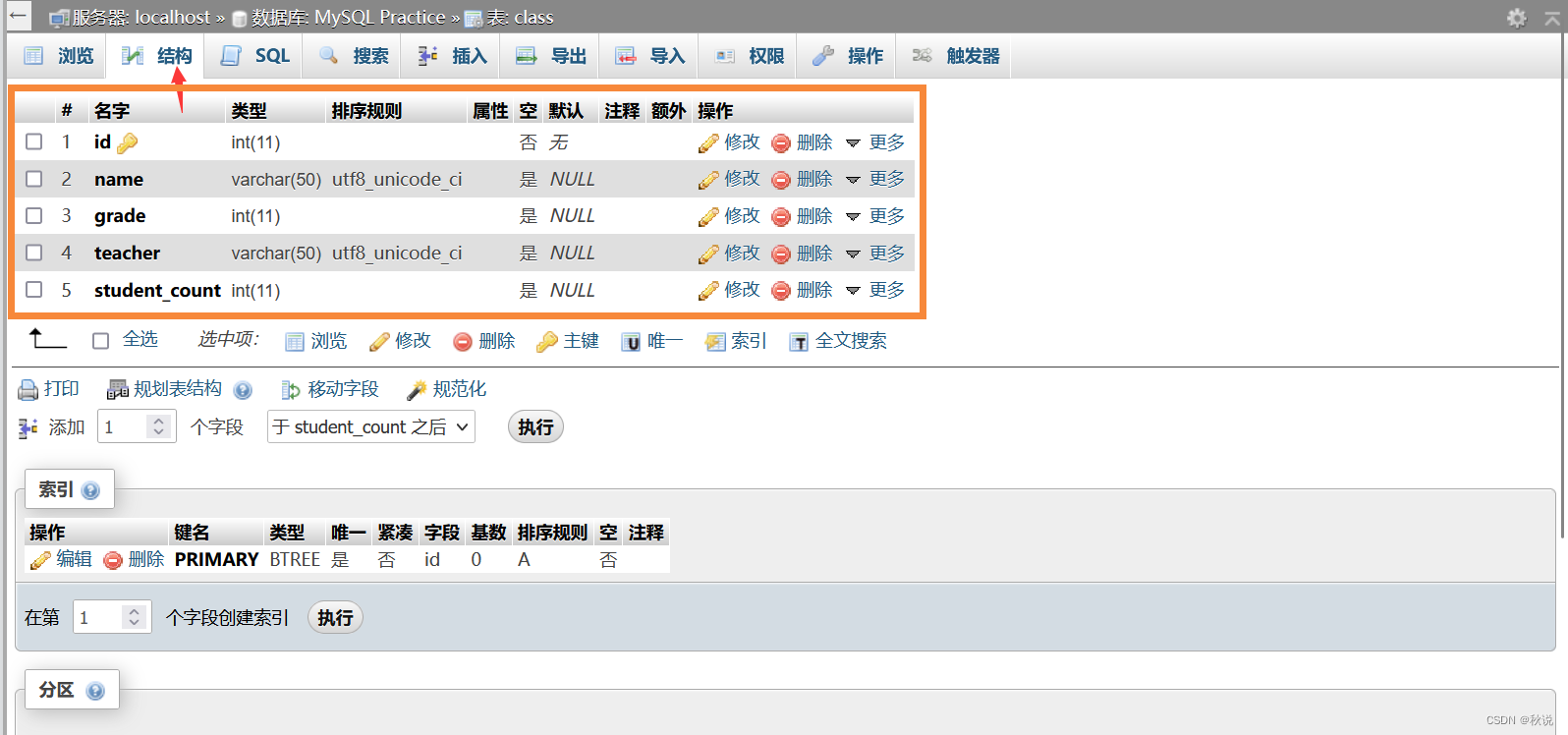Image resolution: width=1568 pixels, height=735 pixels.
Task: Click the pencil edit icon for id row
Action: coord(708,143)
